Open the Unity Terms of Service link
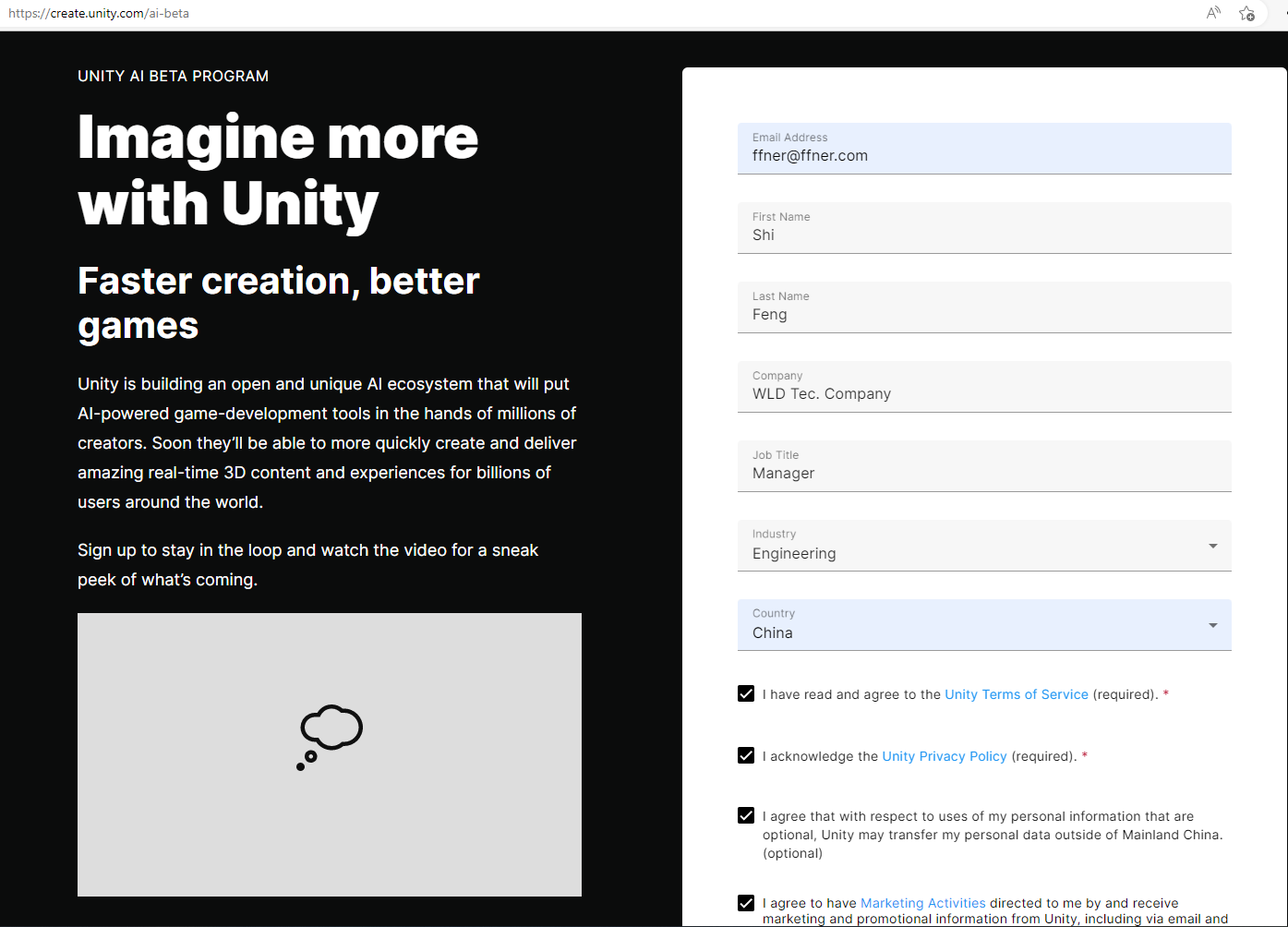Screen dimensions: 1288x927 (x=1016, y=694)
